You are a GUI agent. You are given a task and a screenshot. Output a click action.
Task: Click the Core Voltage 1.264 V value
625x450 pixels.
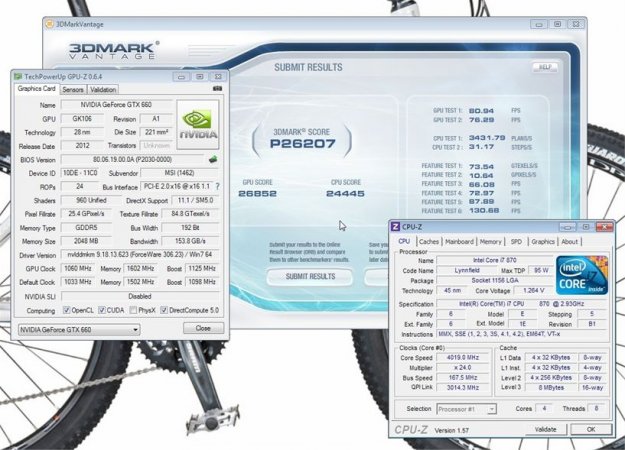[533, 291]
